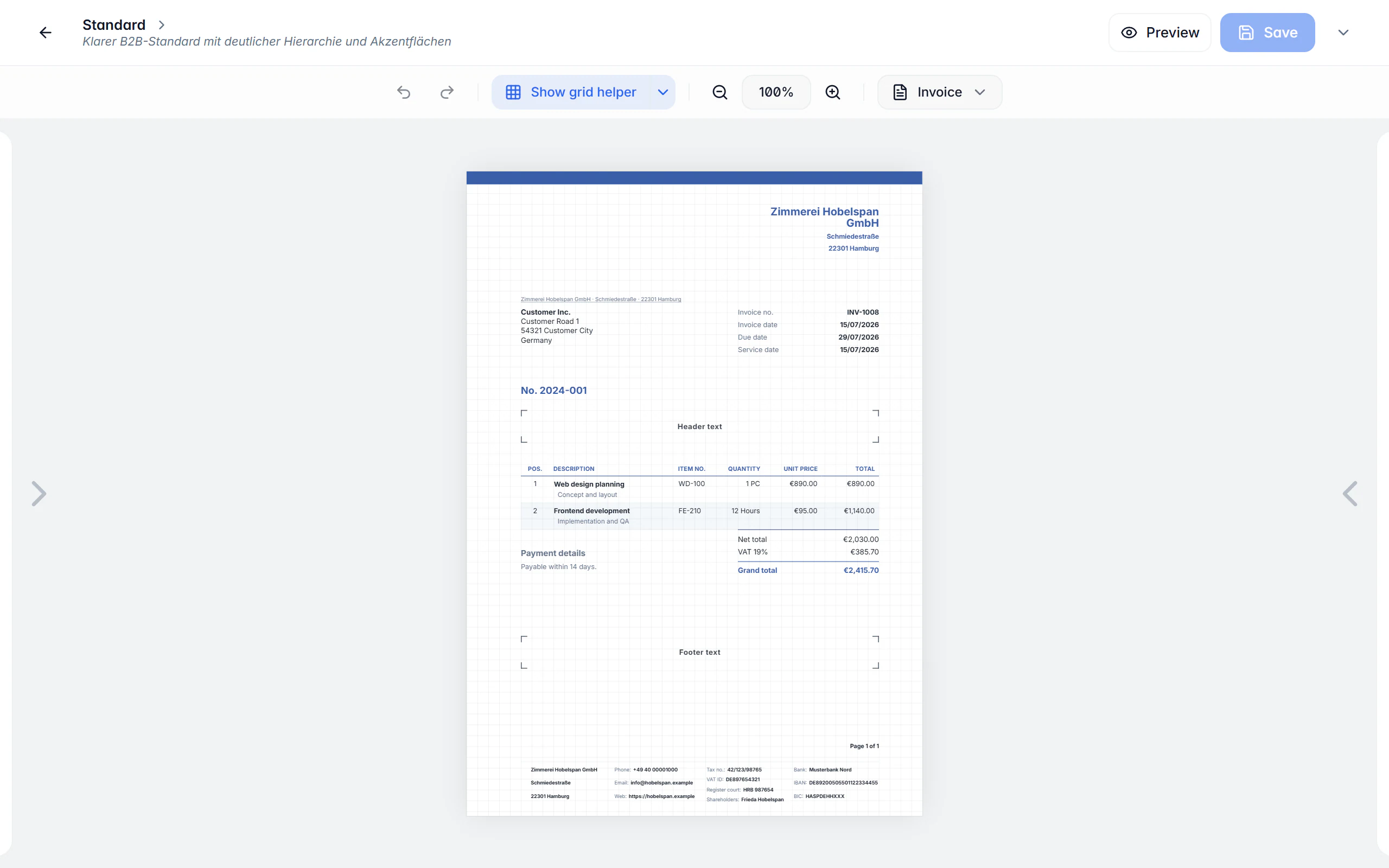The height and width of the screenshot is (868, 1389).
Task: Open the more options chevron beside Save
Action: [1343, 33]
